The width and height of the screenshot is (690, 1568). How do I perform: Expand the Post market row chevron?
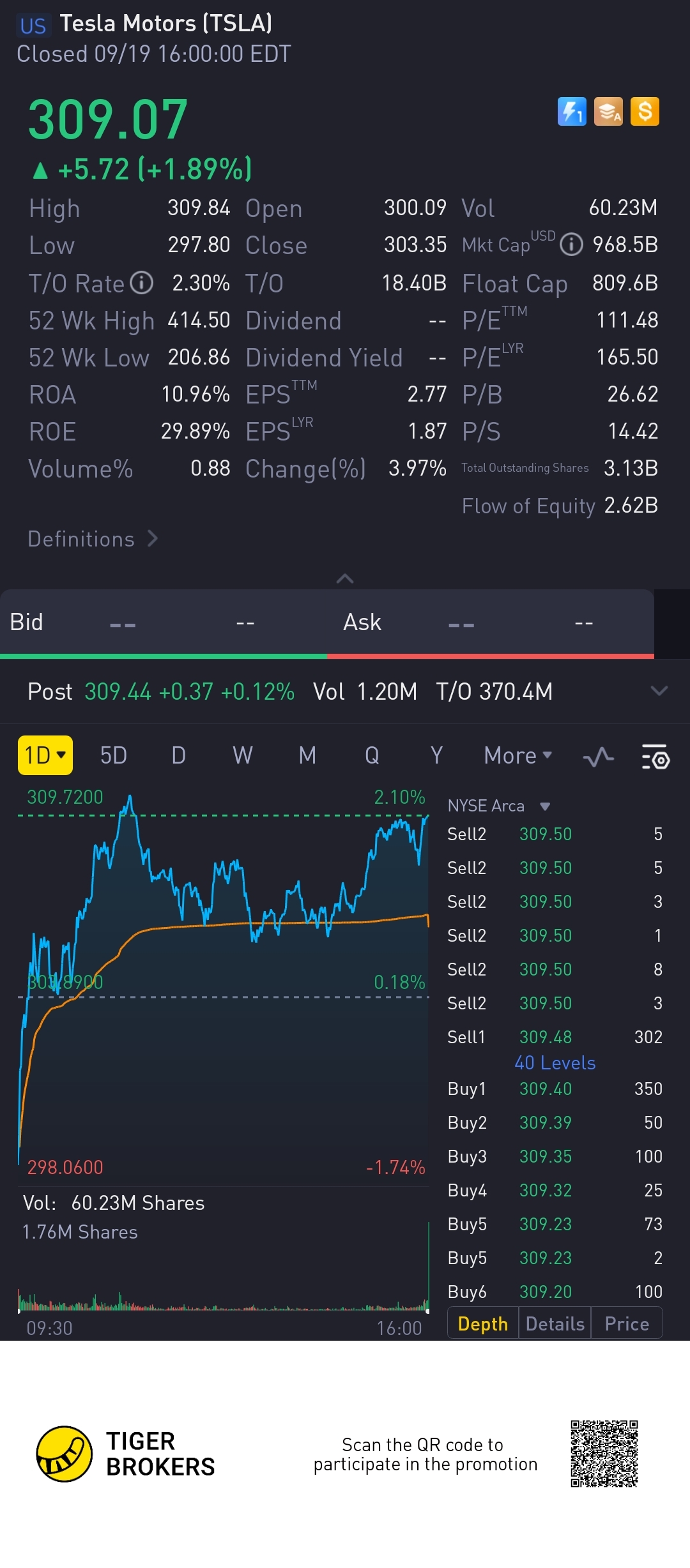pyautogui.click(x=659, y=691)
